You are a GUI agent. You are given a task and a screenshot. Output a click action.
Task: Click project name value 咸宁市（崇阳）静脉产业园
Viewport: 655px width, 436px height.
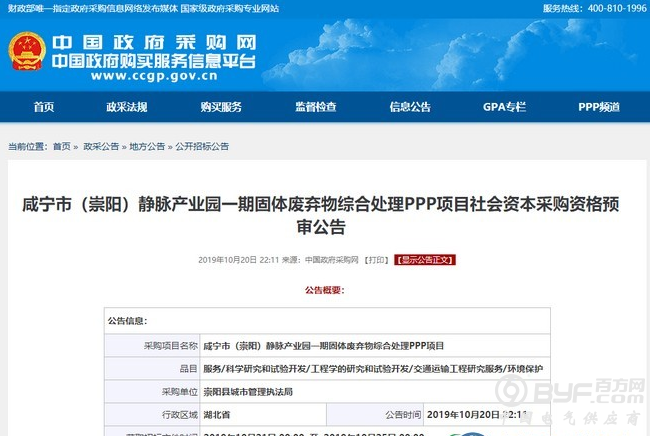tap(324, 346)
